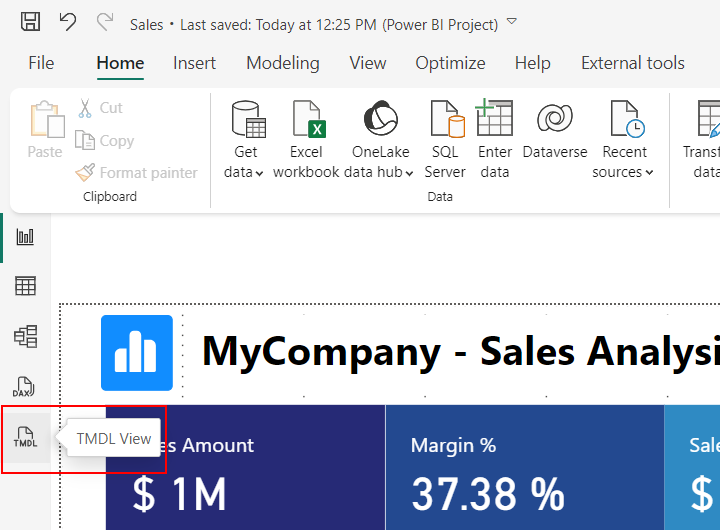Select Report view icon in sidebar
Screen dimensions: 720x530
click(26, 237)
